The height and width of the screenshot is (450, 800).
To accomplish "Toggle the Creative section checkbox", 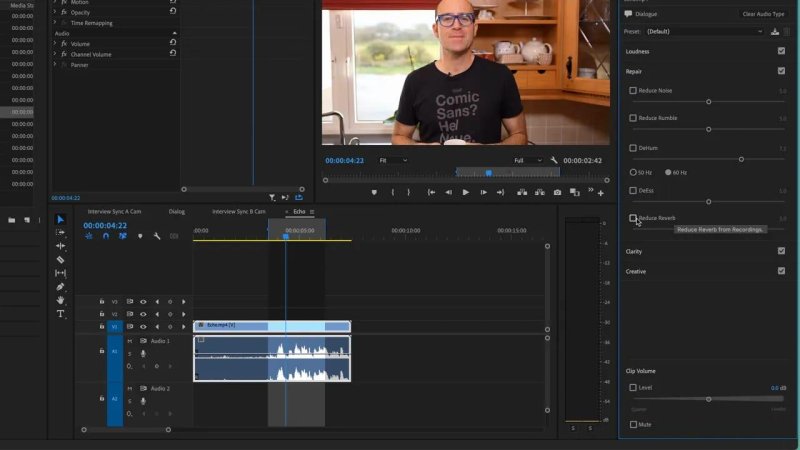I will coord(781,271).
